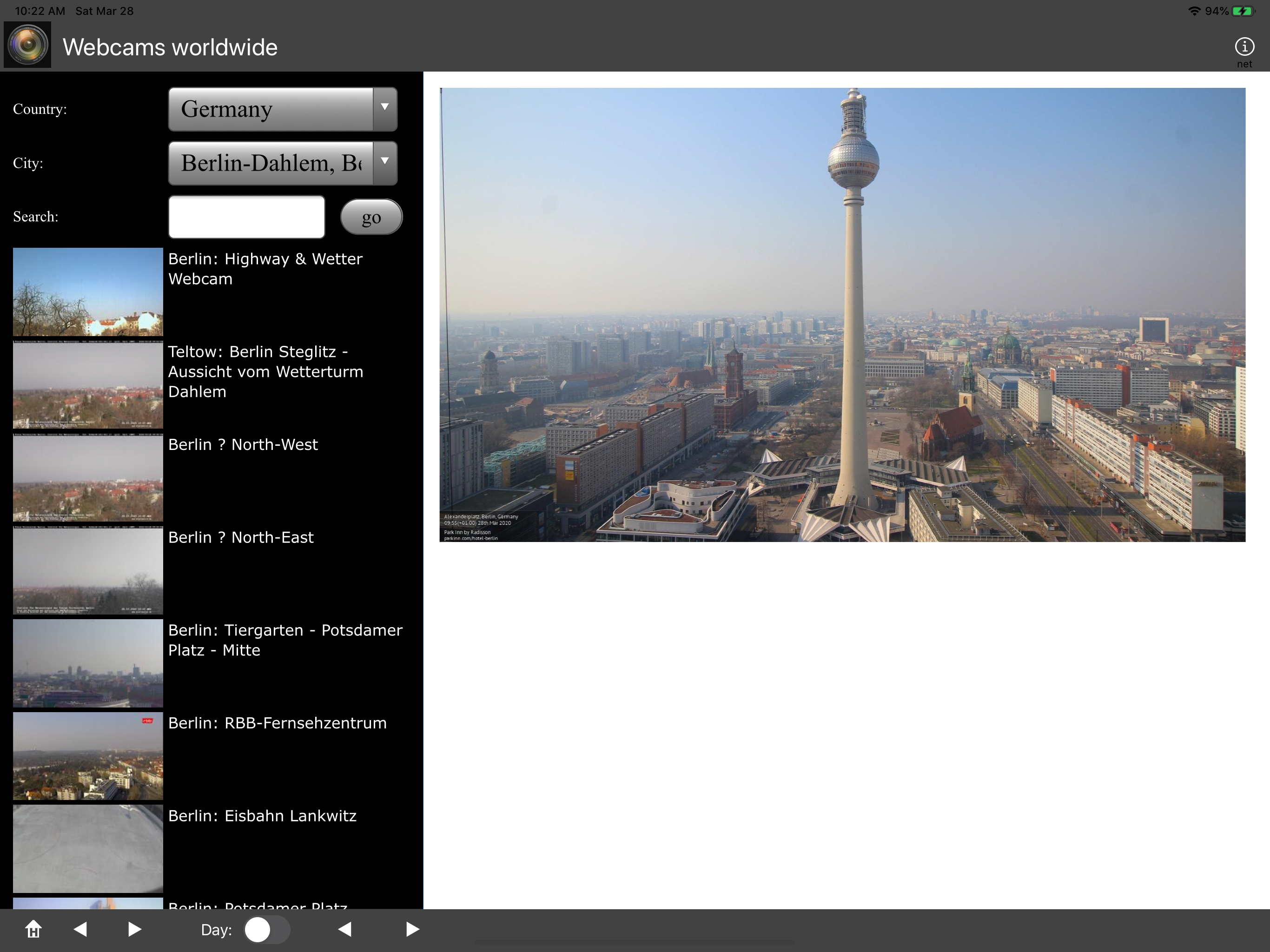Select the Berlin ? North-West webcam
Image resolution: width=1270 pixels, height=952 pixels.
(243, 444)
